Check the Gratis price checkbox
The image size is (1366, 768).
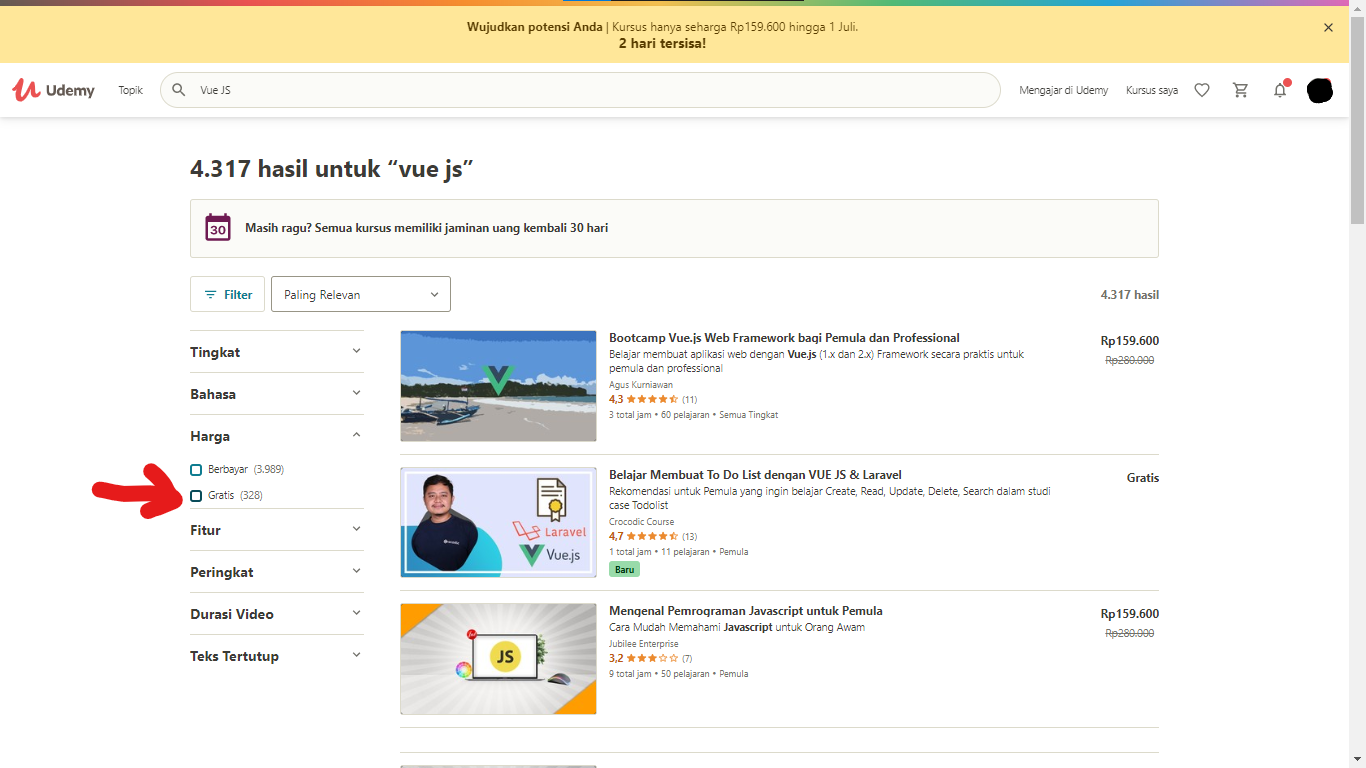pos(196,496)
